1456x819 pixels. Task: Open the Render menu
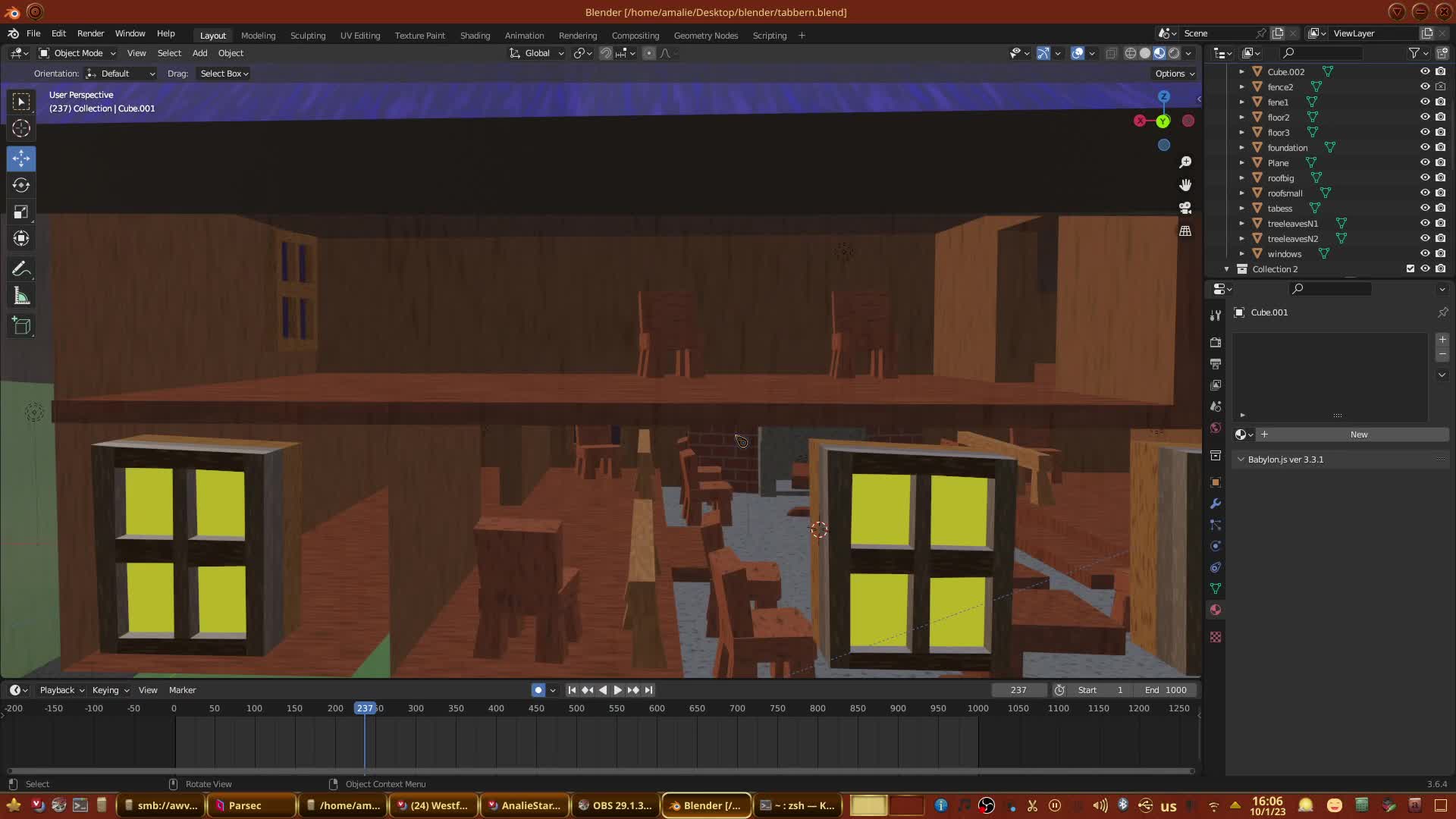pyautogui.click(x=90, y=33)
